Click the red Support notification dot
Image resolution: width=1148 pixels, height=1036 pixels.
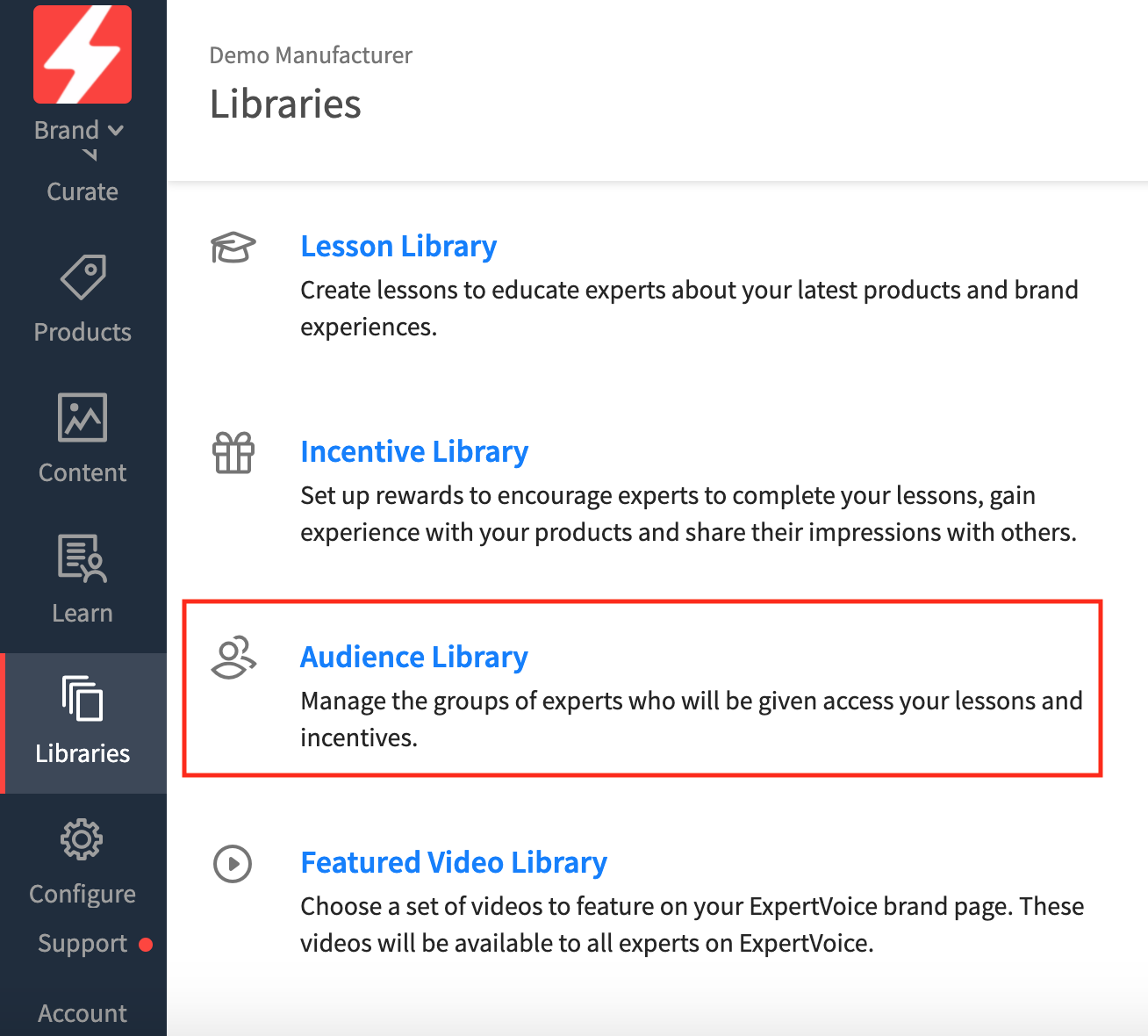[146, 945]
